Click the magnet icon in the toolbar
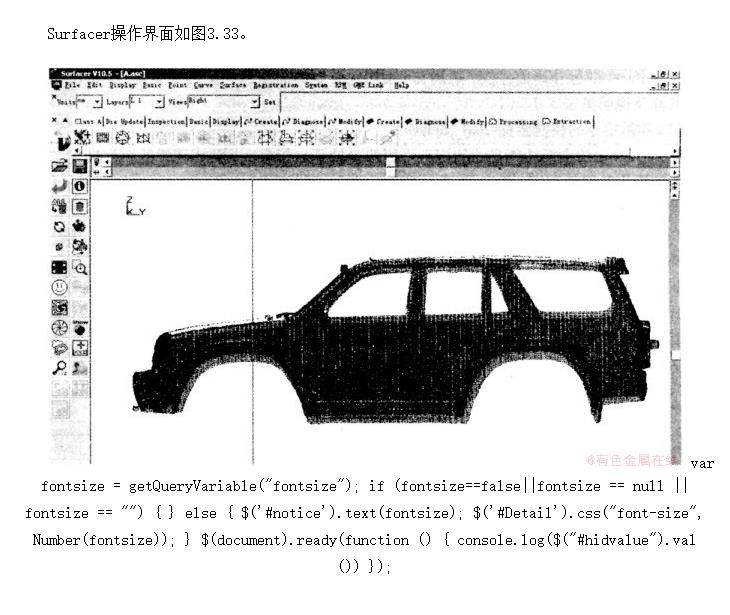Viewport: 730px width, 615px height. 61,141
